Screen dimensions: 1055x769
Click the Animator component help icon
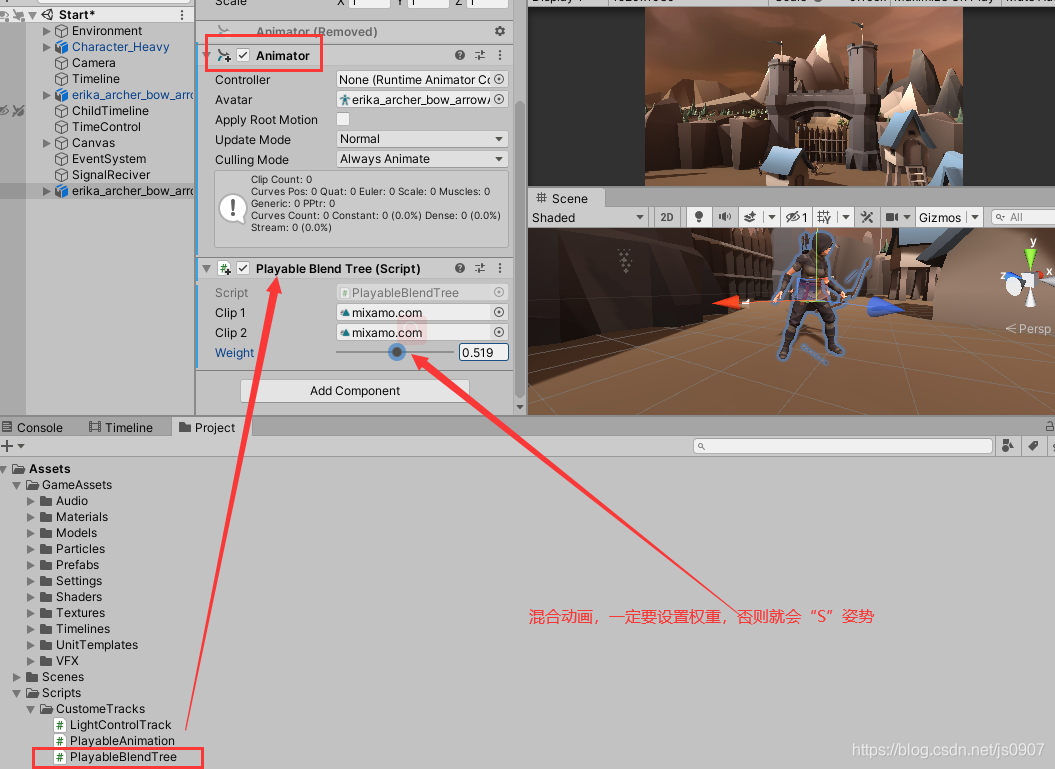pyautogui.click(x=459, y=55)
